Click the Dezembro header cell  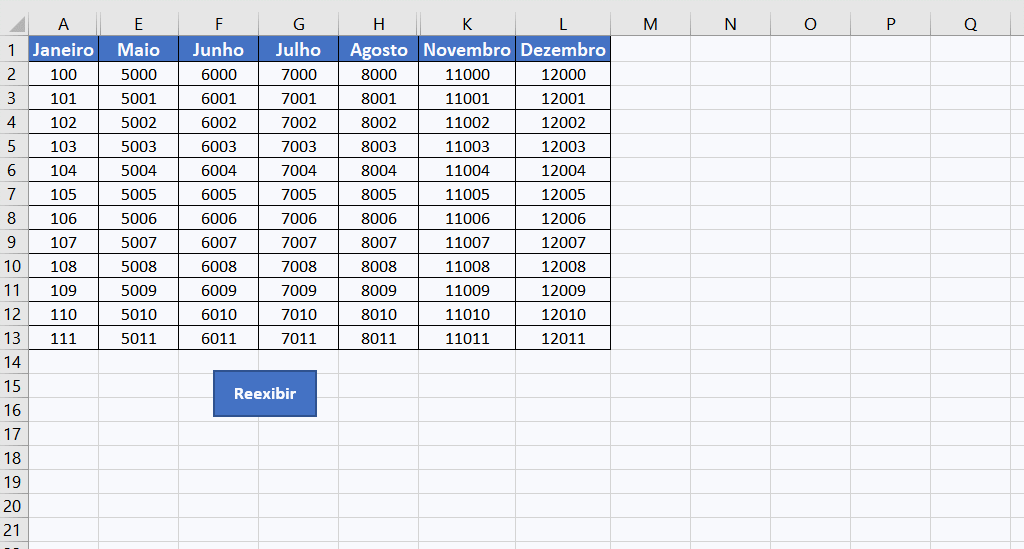[x=563, y=50]
